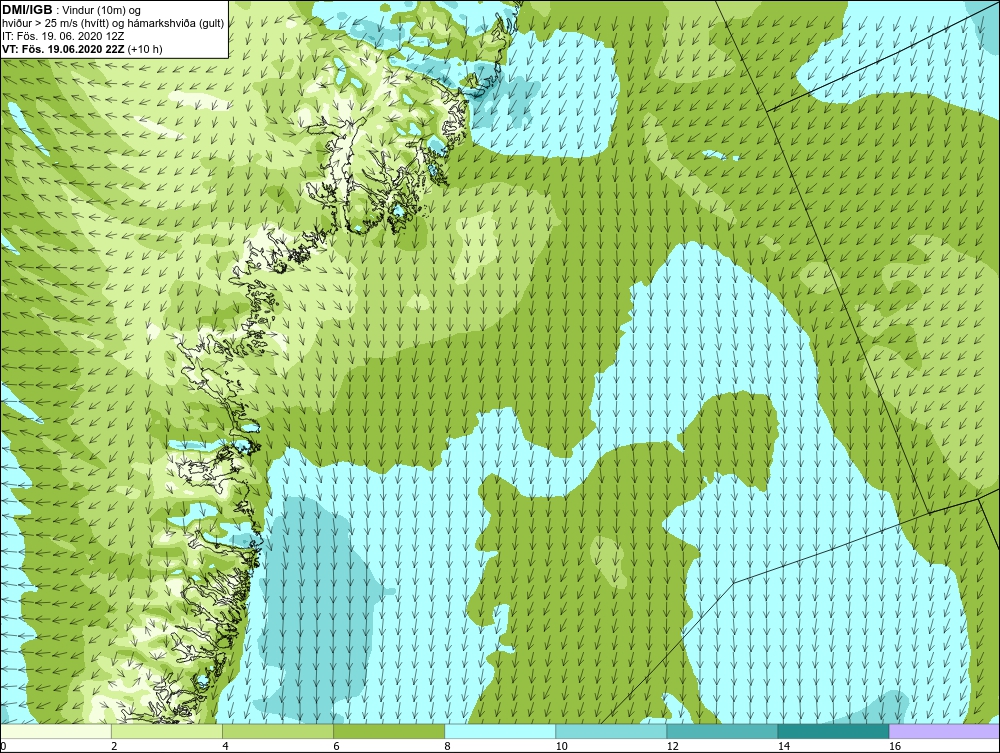Click the 2–4 m/s light green swatch
Screen dimensions: 1000x753
click(167, 731)
